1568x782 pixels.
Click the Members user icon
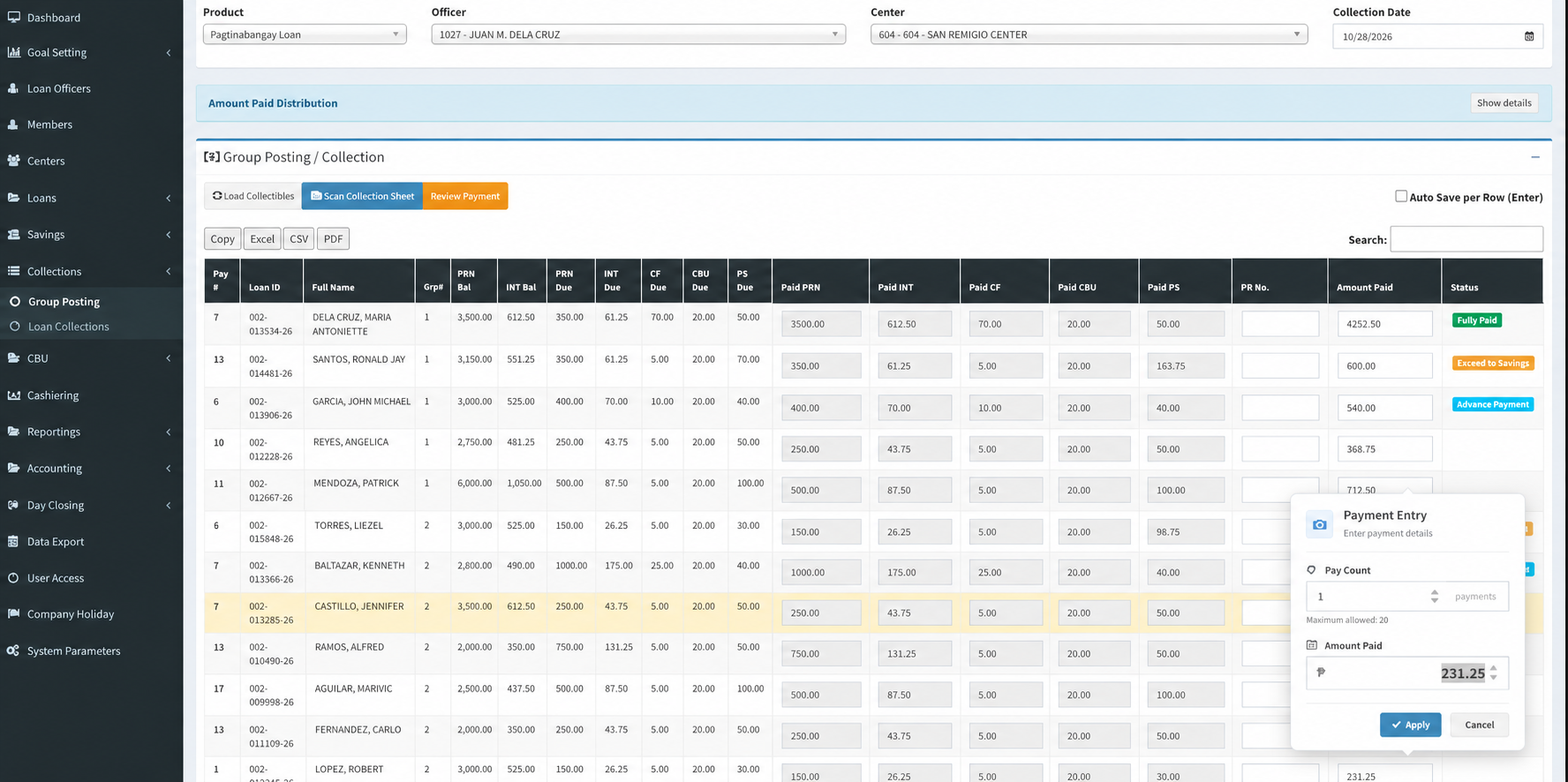click(13, 124)
